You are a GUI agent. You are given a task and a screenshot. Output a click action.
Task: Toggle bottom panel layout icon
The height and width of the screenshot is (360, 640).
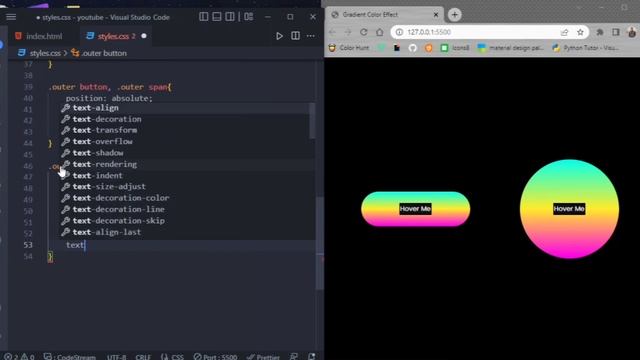point(217,17)
